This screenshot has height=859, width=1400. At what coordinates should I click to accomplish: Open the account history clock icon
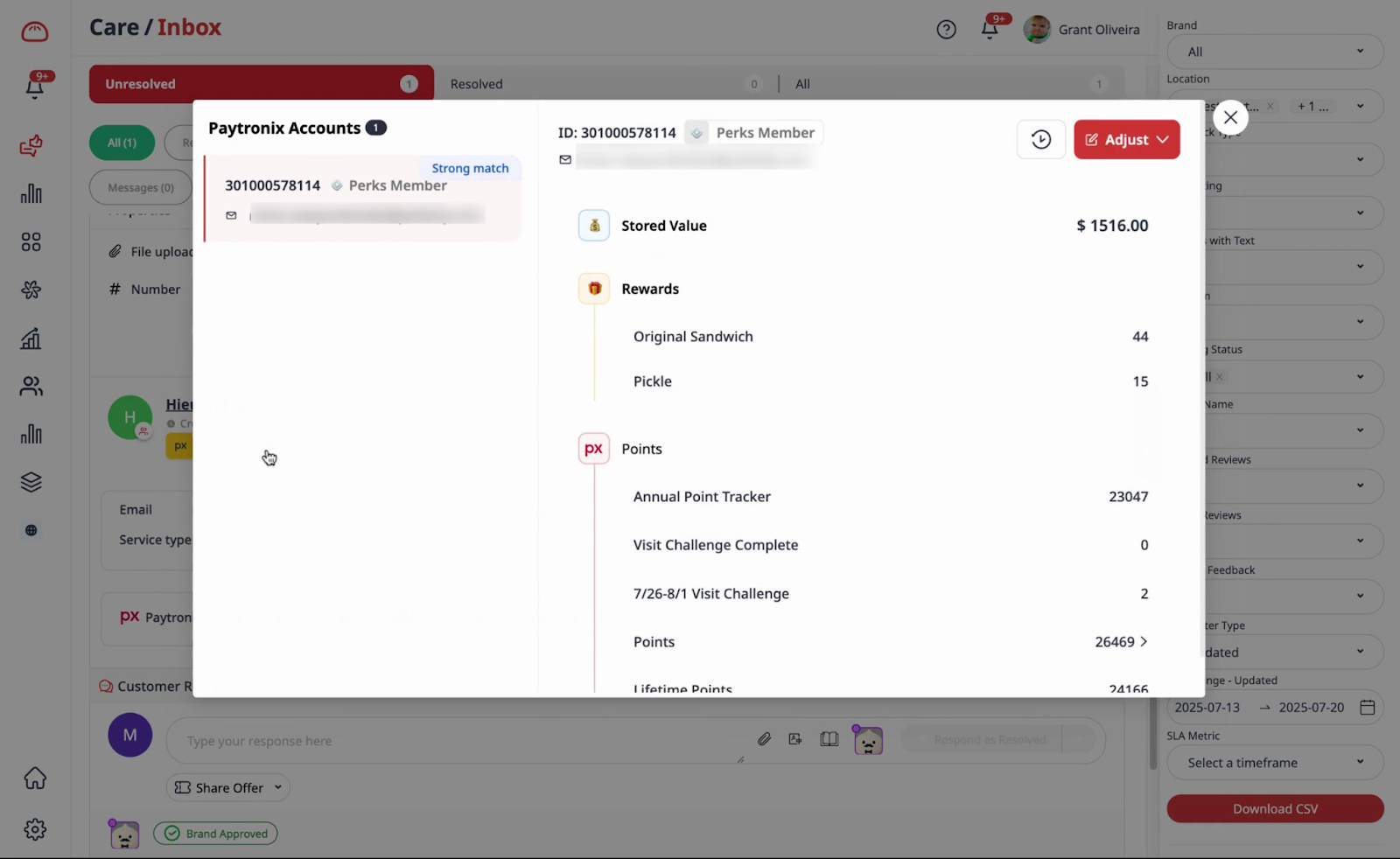(1041, 140)
